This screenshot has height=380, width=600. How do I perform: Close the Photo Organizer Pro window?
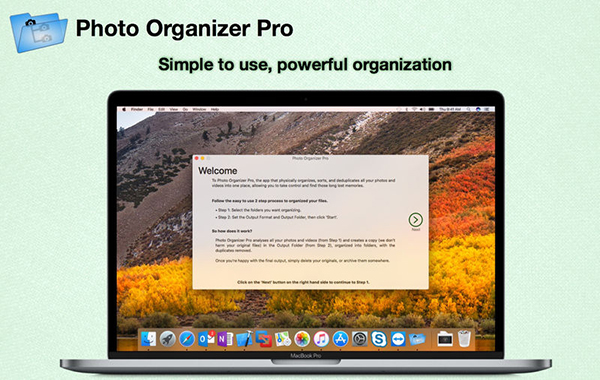pos(197,158)
